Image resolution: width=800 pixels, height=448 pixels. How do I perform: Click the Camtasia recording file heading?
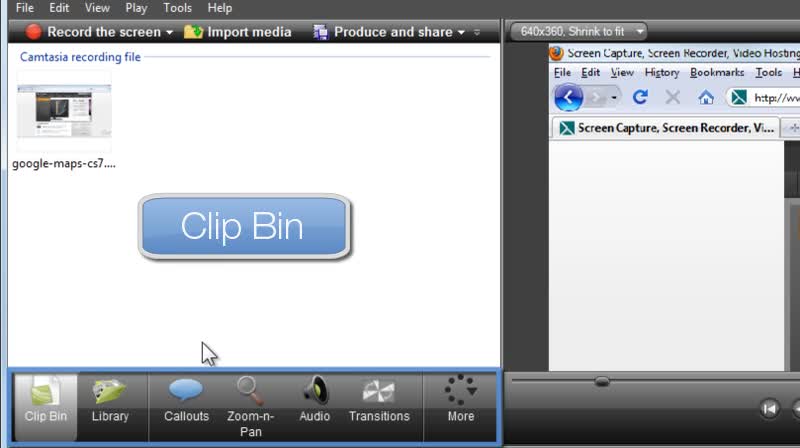(x=80, y=57)
